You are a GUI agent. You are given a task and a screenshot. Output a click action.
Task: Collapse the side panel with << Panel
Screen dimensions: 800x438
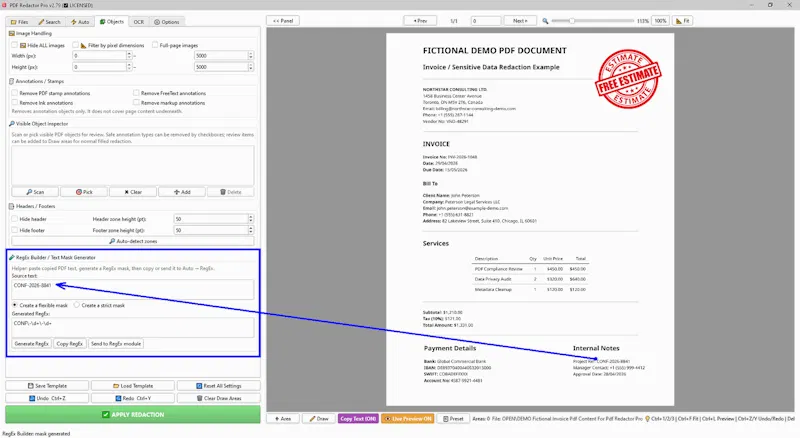283,21
